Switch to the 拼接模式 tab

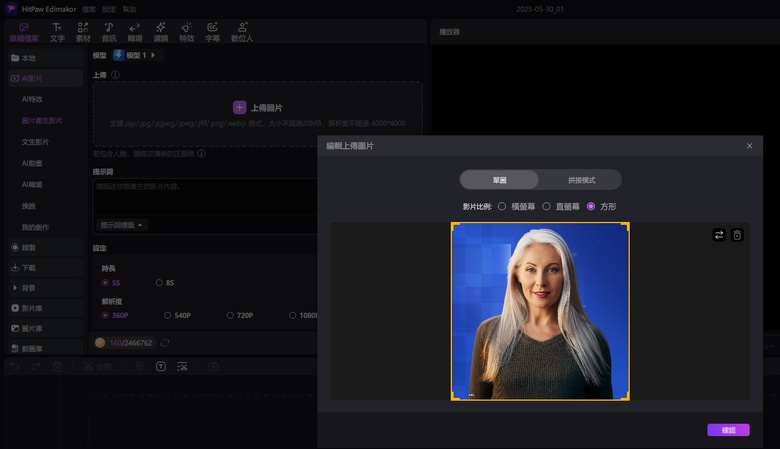click(581, 180)
